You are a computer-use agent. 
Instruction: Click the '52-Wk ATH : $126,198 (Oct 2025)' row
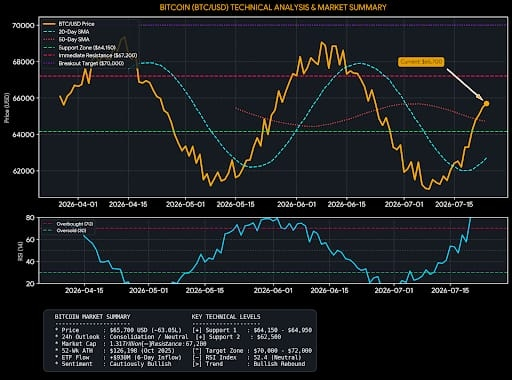point(115,351)
